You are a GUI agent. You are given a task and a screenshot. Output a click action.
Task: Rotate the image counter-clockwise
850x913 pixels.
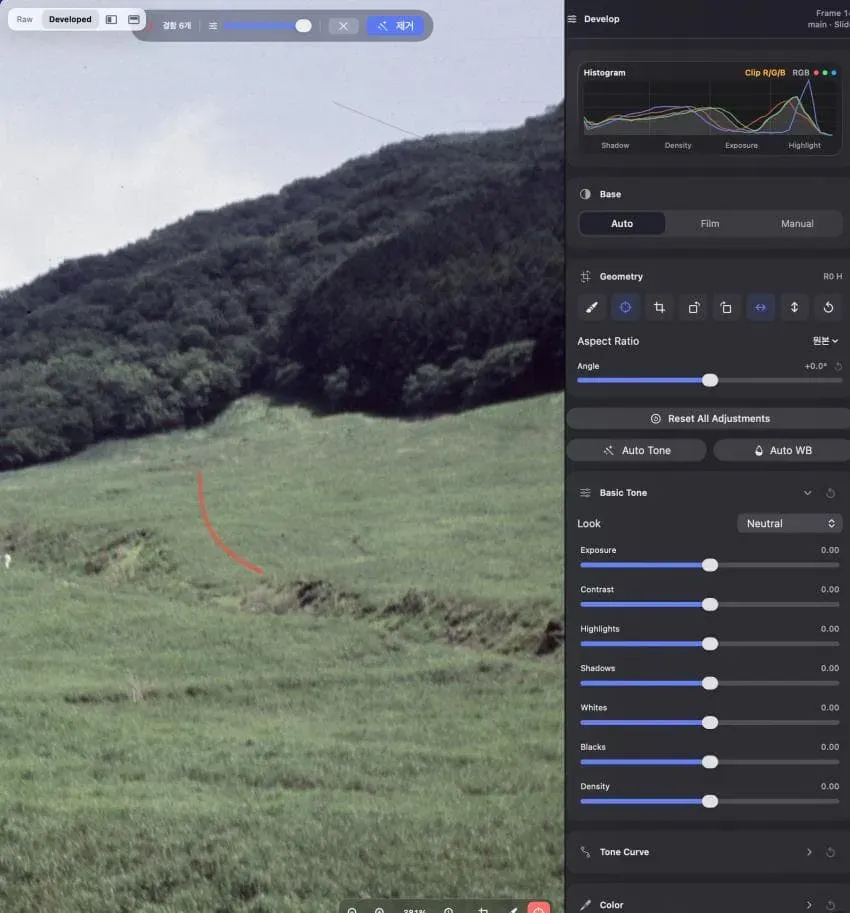tap(727, 307)
